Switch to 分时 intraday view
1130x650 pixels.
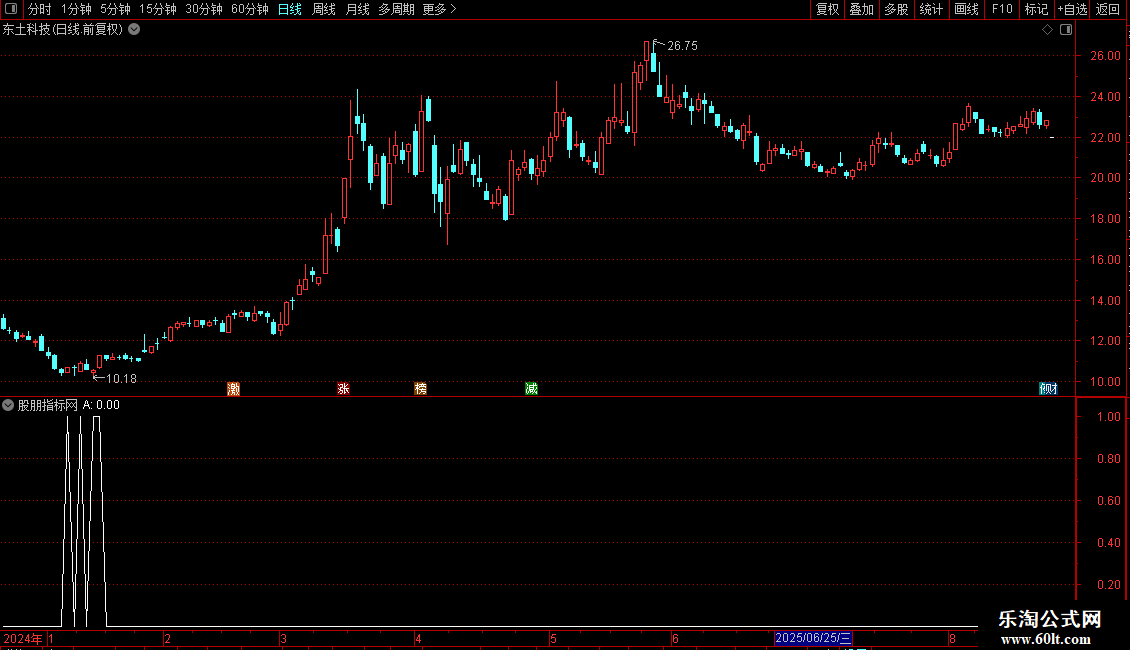coord(40,9)
